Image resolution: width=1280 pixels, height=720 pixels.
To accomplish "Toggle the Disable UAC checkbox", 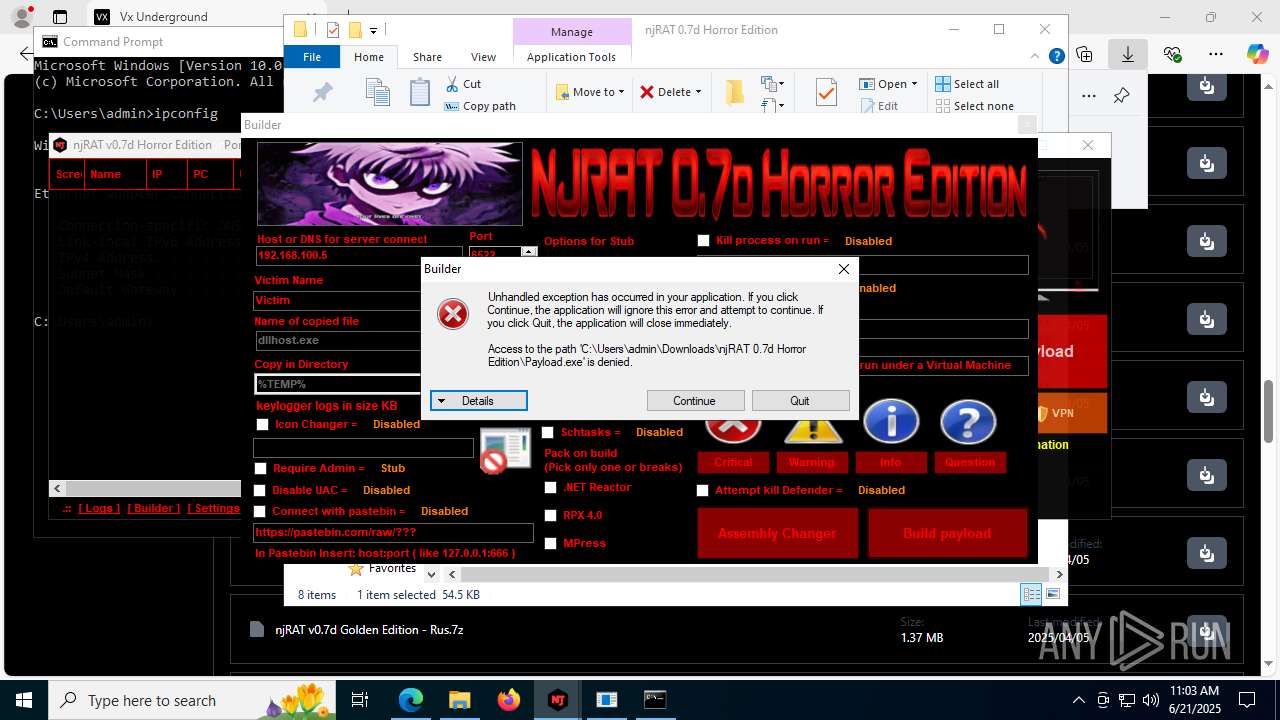I will [x=260, y=491].
